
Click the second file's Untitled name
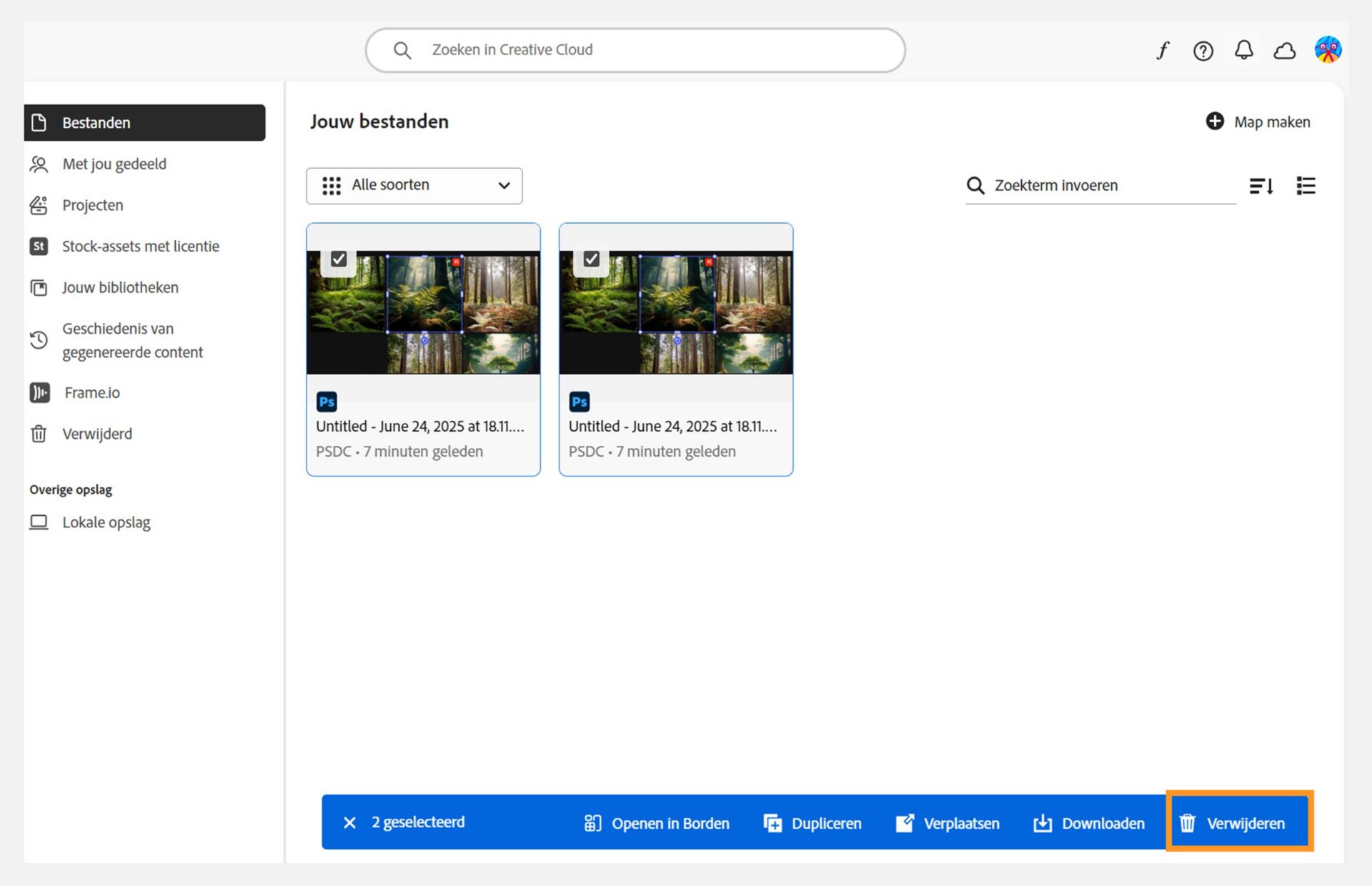pyautogui.click(x=673, y=427)
